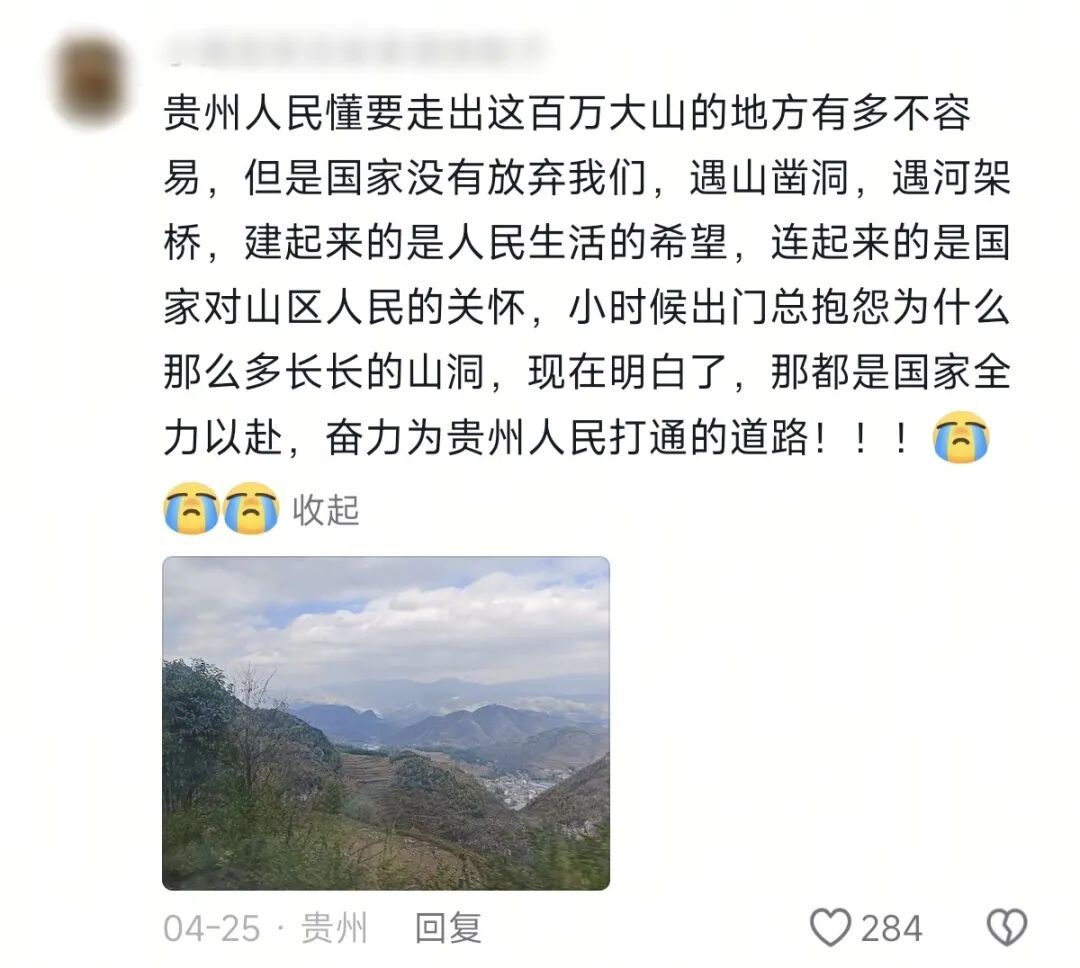Tap the first crying emoji below the text
This screenshot has height=968, width=1080.
191,508
